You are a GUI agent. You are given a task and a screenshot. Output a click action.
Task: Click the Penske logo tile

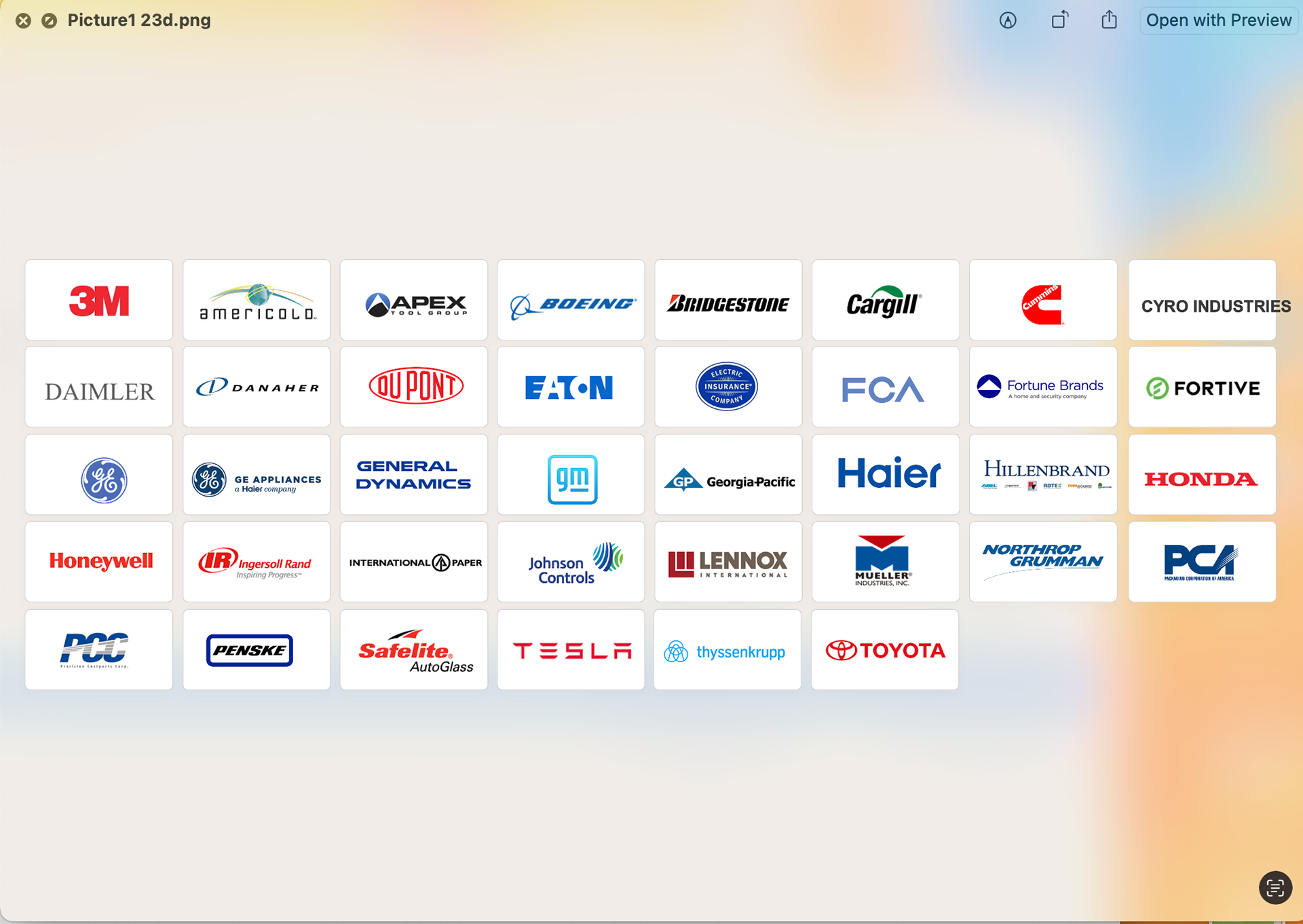[250, 651]
